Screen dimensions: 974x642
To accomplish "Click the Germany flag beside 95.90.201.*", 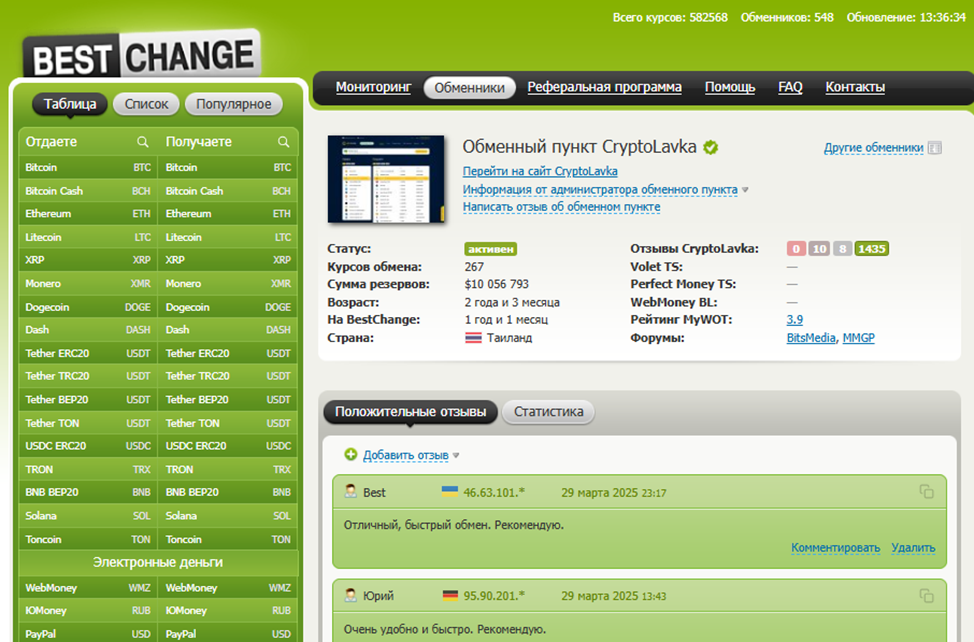I will (x=450, y=595).
